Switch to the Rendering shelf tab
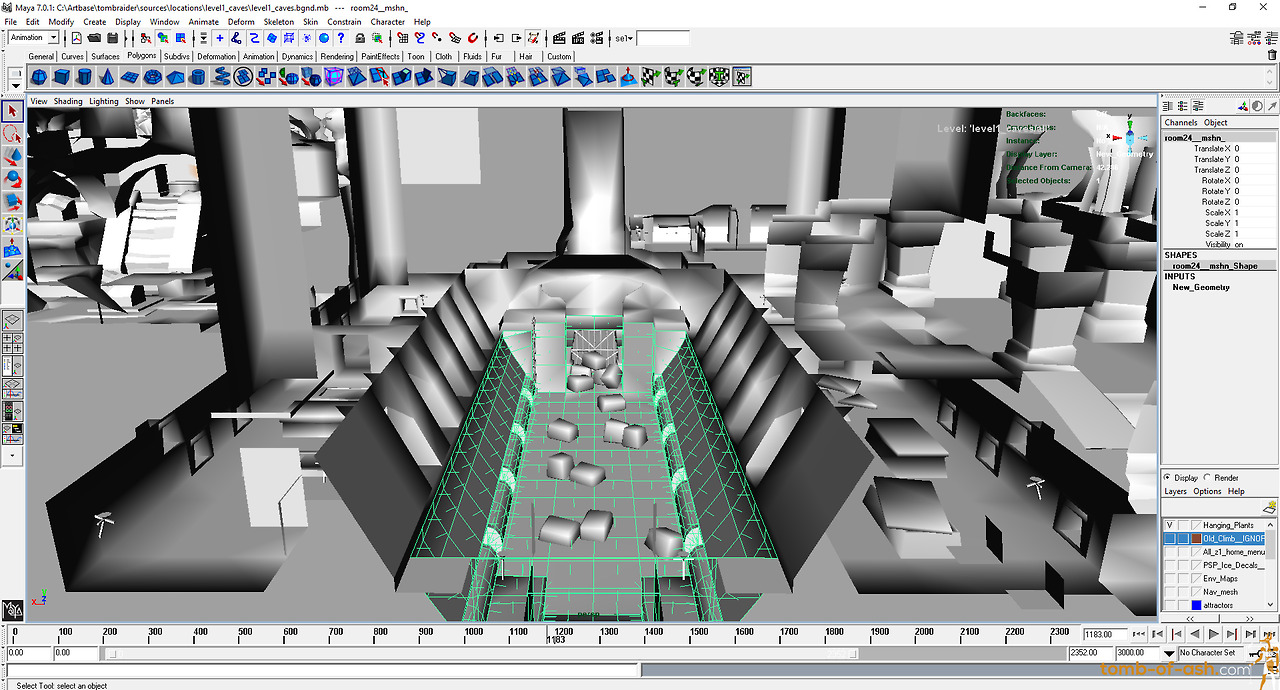 [x=337, y=57]
